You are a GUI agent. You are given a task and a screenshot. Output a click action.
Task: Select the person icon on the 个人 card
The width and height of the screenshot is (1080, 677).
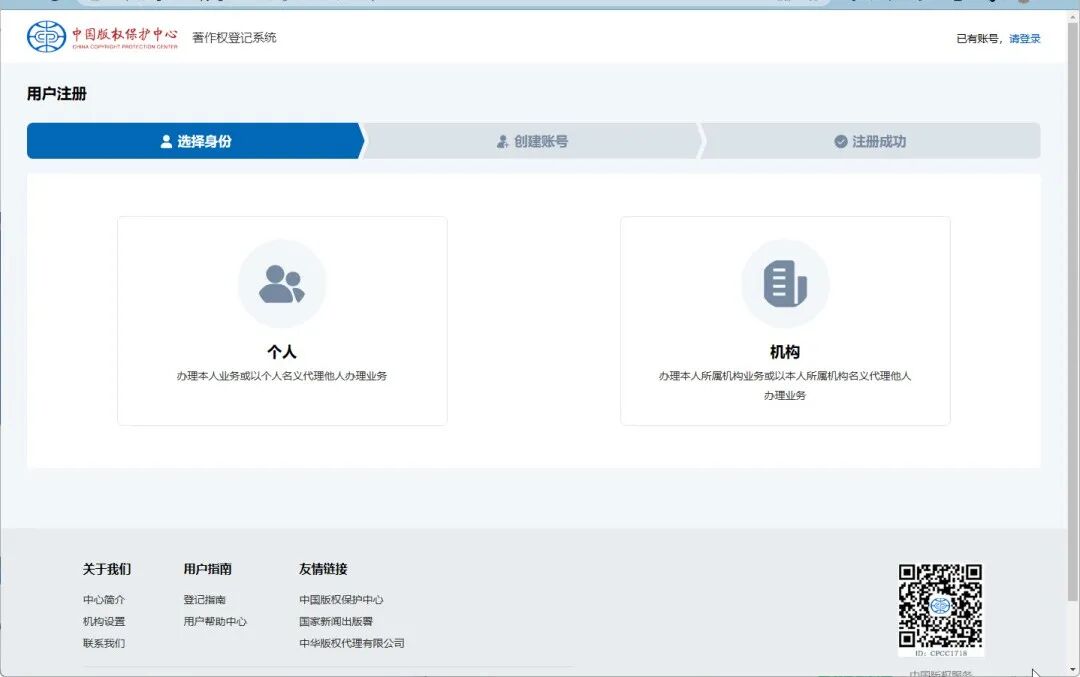coord(282,284)
